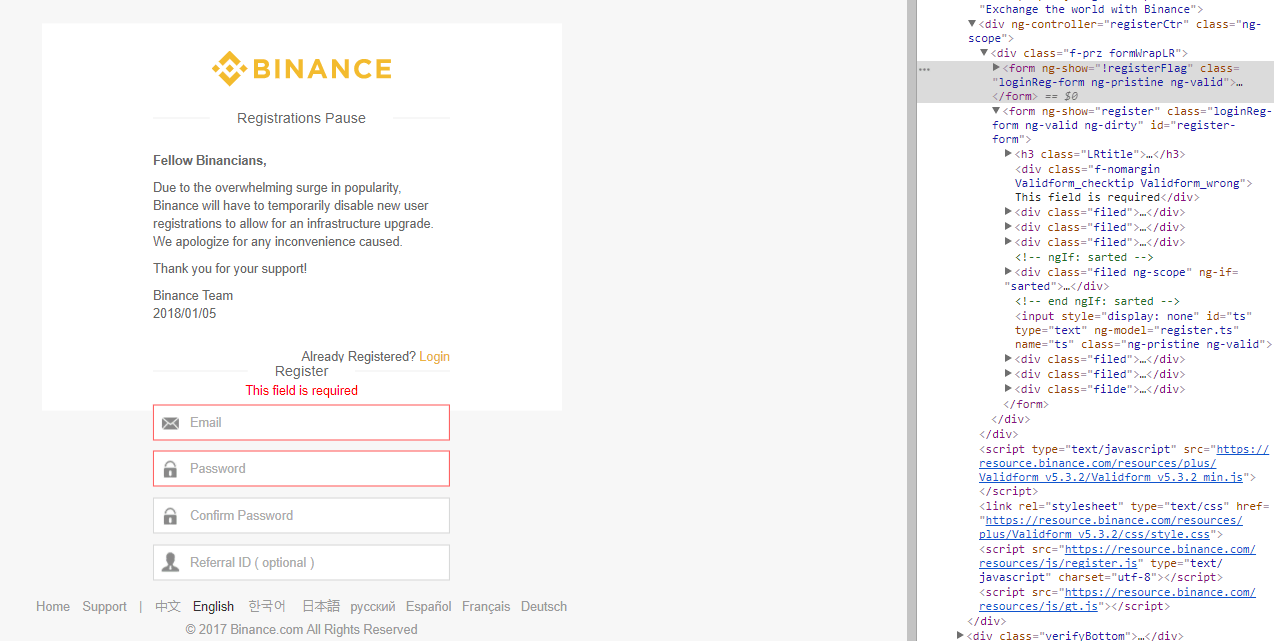The height and width of the screenshot is (641, 1274).
Task: Click the Registrations Pause heading
Action: [301, 118]
